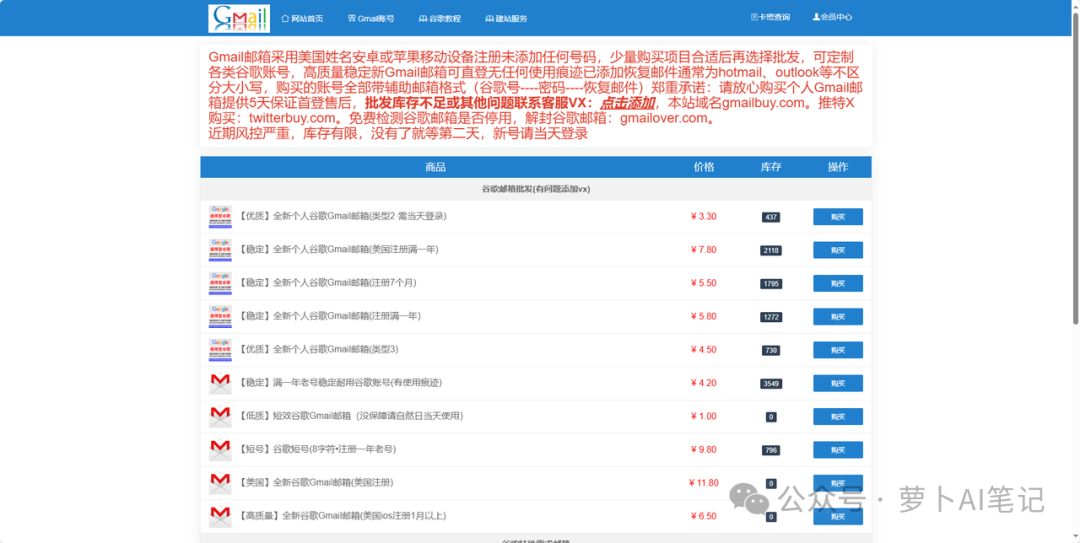
Task: Click the 2118 stock badge
Action: [771, 250]
